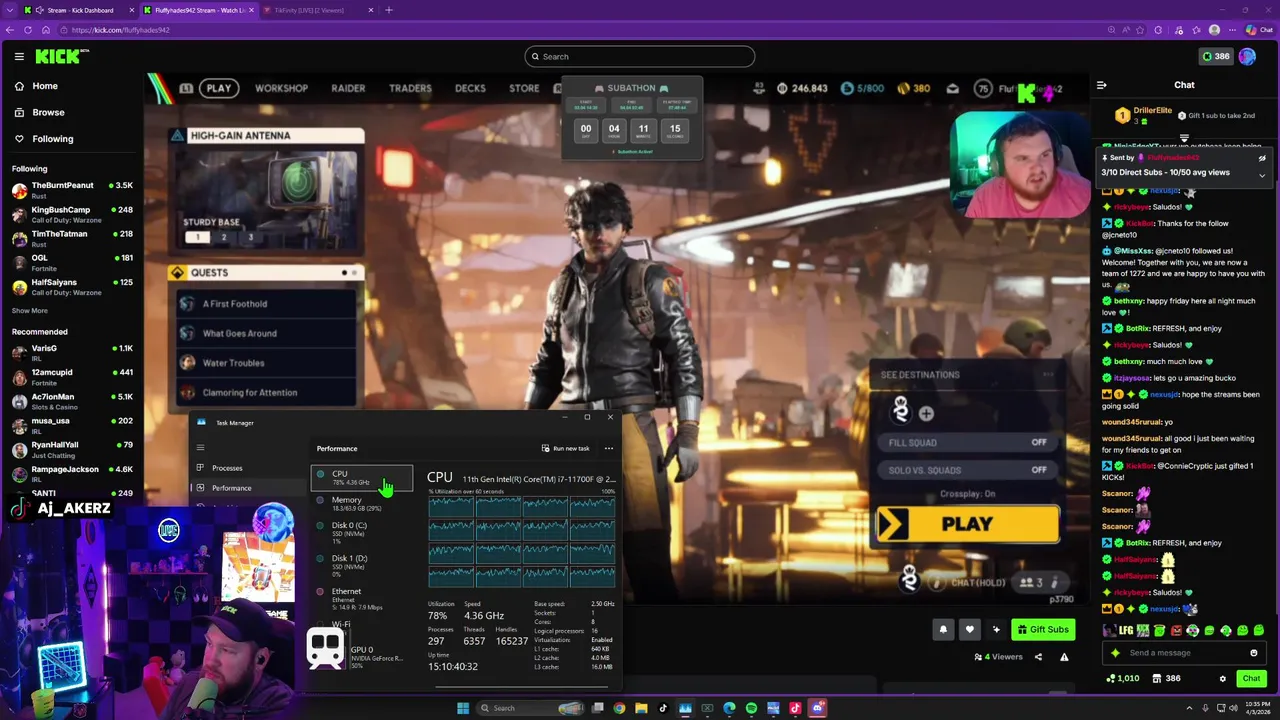Open chat settings gear icon

[x=1222, y=679]
